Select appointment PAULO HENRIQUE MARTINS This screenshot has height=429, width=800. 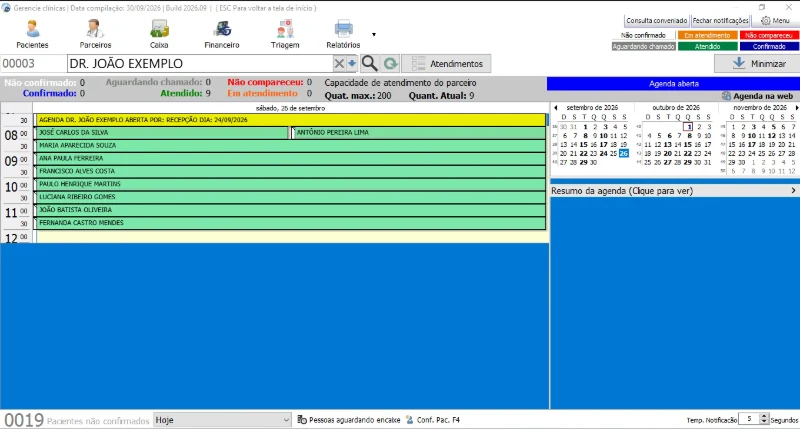click(291, 184)
